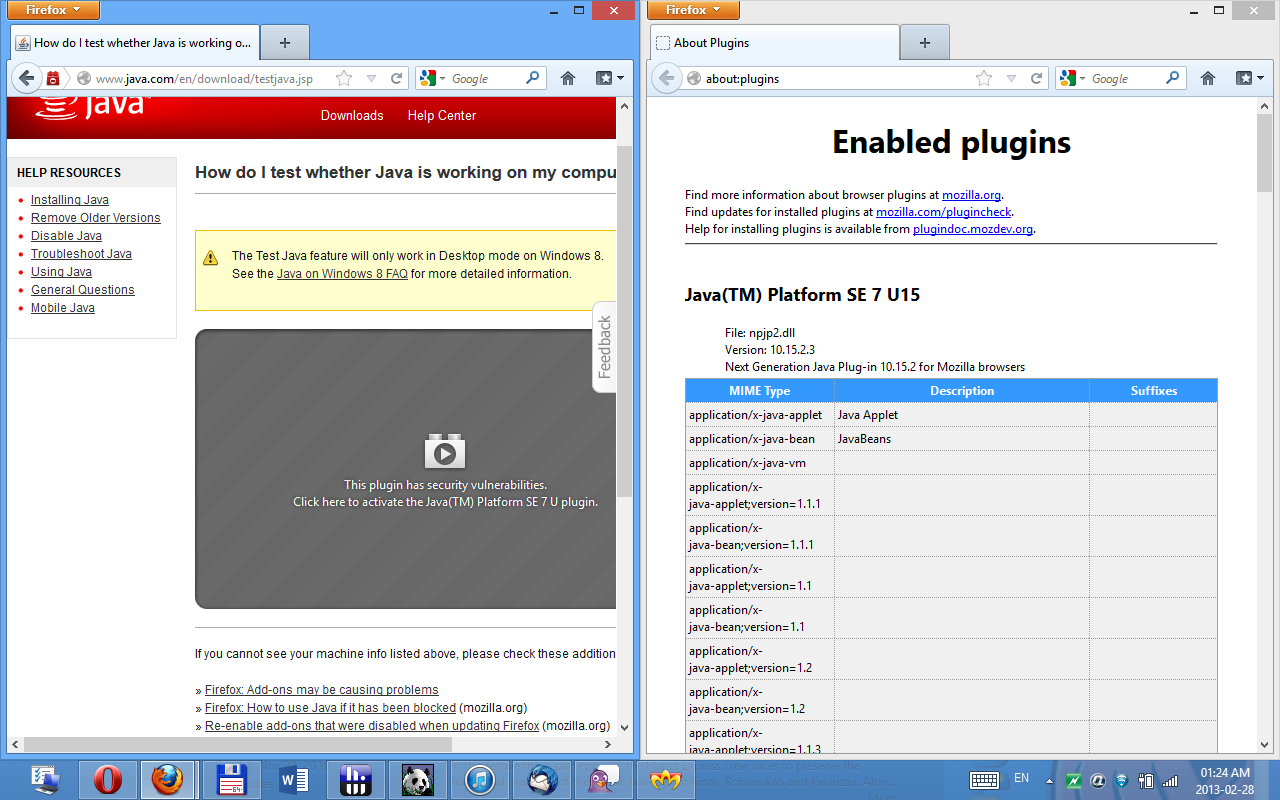This screenshot has width=1280, height=800.
Task: Toggle the bookmark star for the testjava page
Action: [x=343, y=78]
